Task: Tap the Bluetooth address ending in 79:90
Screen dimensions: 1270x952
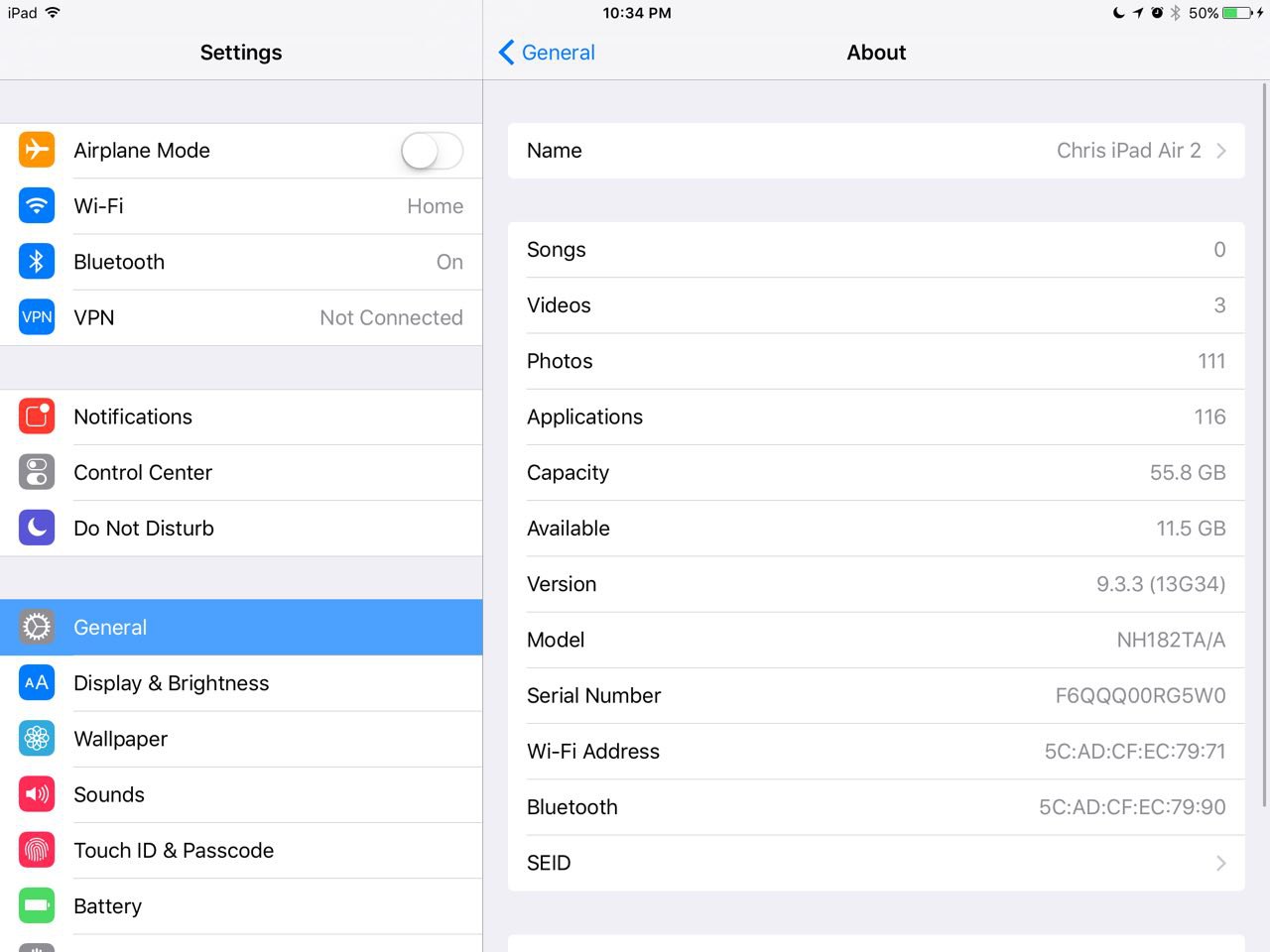Action: click(x=1132, y=807)
